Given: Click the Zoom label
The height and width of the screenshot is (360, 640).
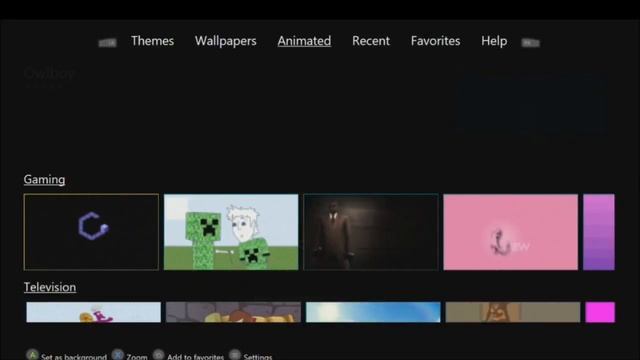Looking at the screenshot, I should pyautogui.click(x=137, y=357).
